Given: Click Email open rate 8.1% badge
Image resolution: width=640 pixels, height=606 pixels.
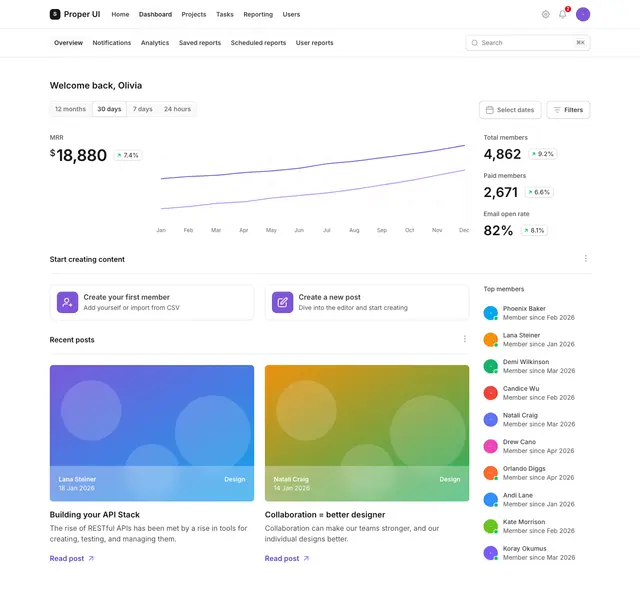Looking at the screenshot, I should pyautogui.click(x=534, y=231).
